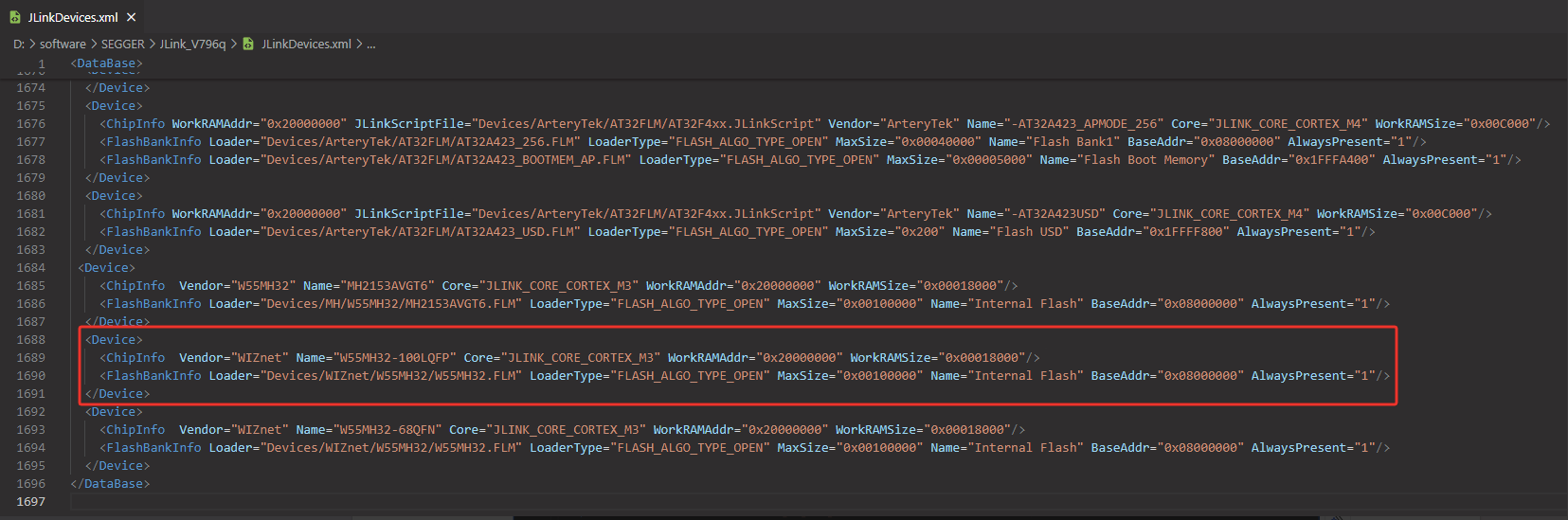Jump to the sticky DataBase header line
Screen dimensions: 1568x520
tap(106, 63)
